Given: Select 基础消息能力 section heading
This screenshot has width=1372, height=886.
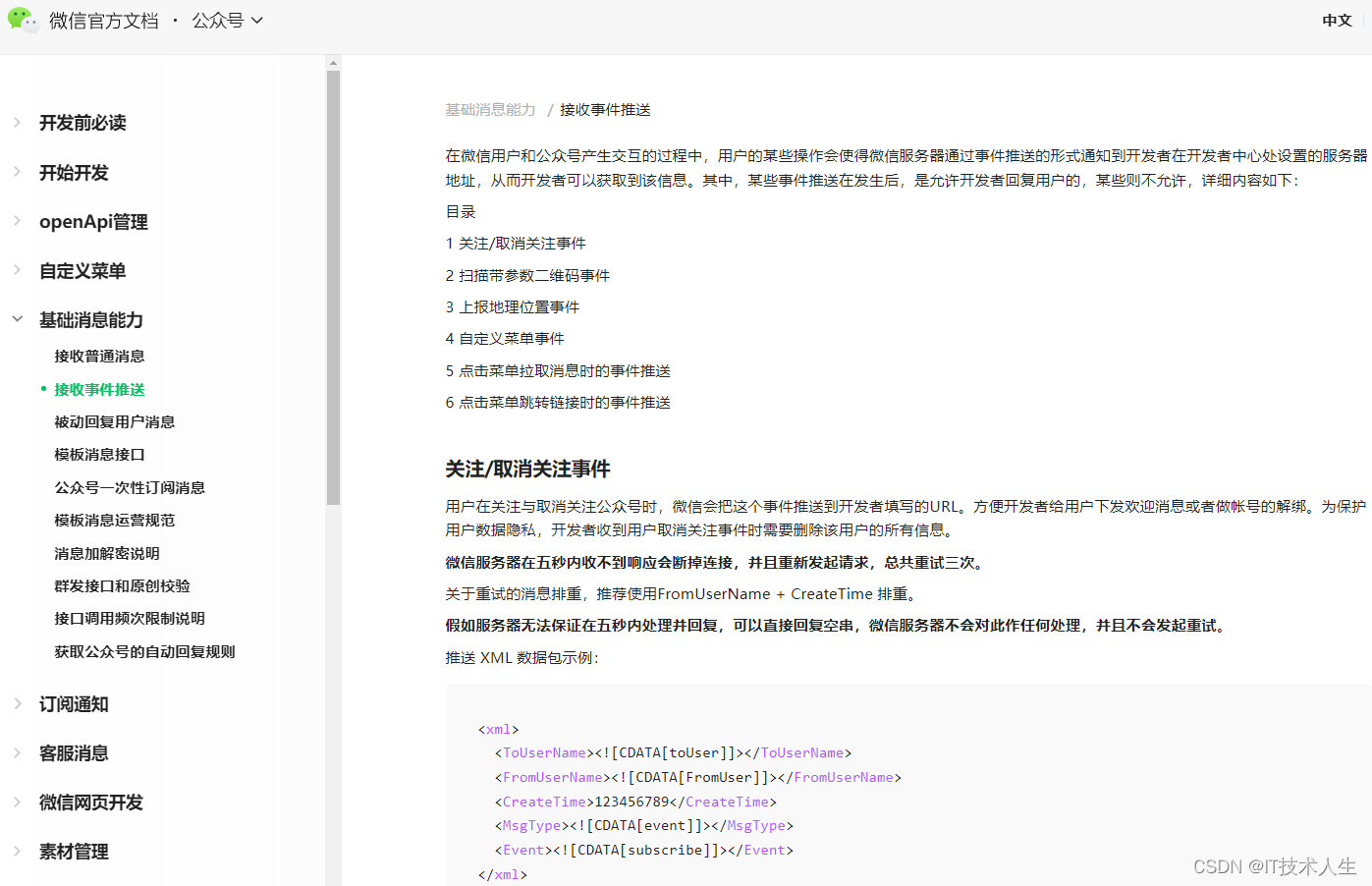Looking at the screenshot, I should coord(91,320).
